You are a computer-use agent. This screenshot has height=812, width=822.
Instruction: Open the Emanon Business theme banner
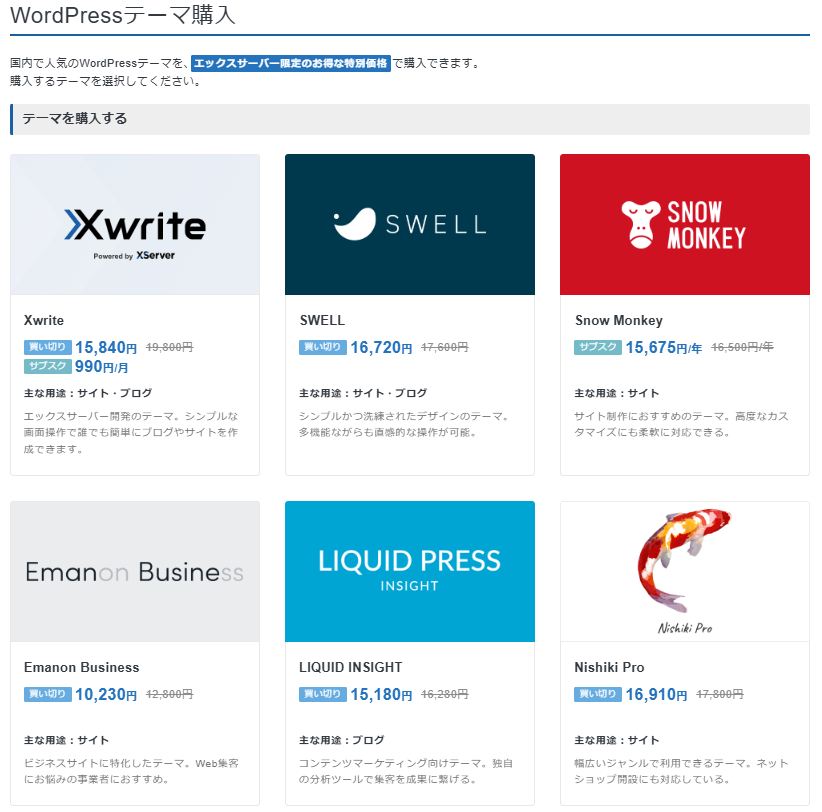(135, 571)
